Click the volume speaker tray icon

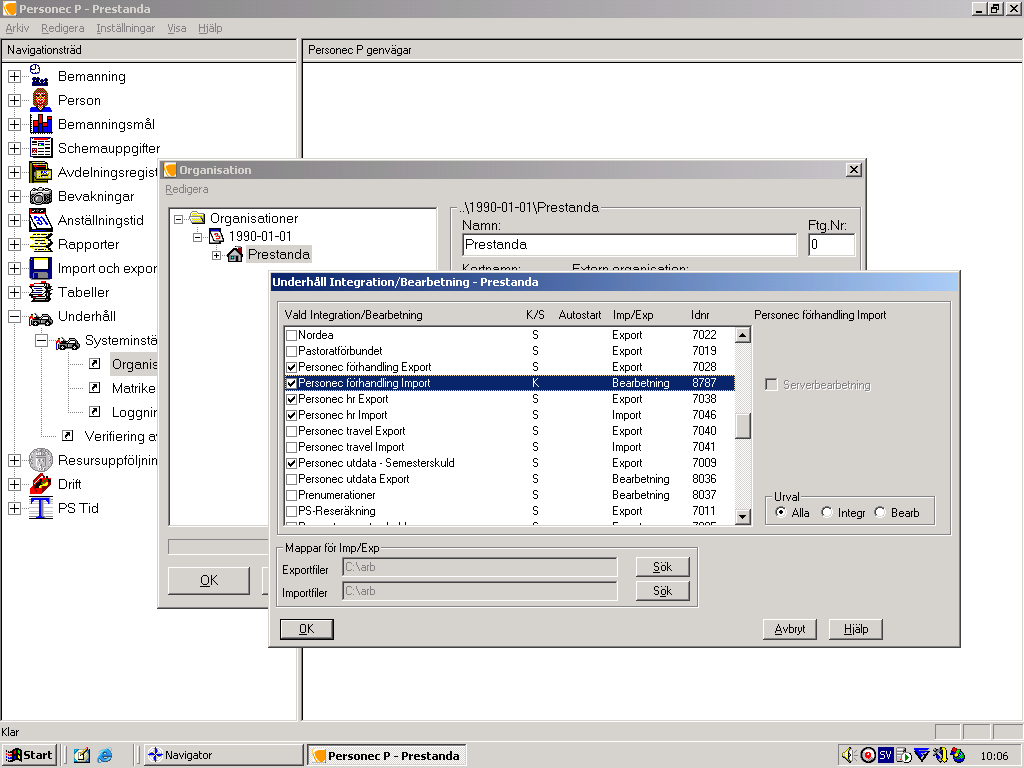click(x=849, y=755)
